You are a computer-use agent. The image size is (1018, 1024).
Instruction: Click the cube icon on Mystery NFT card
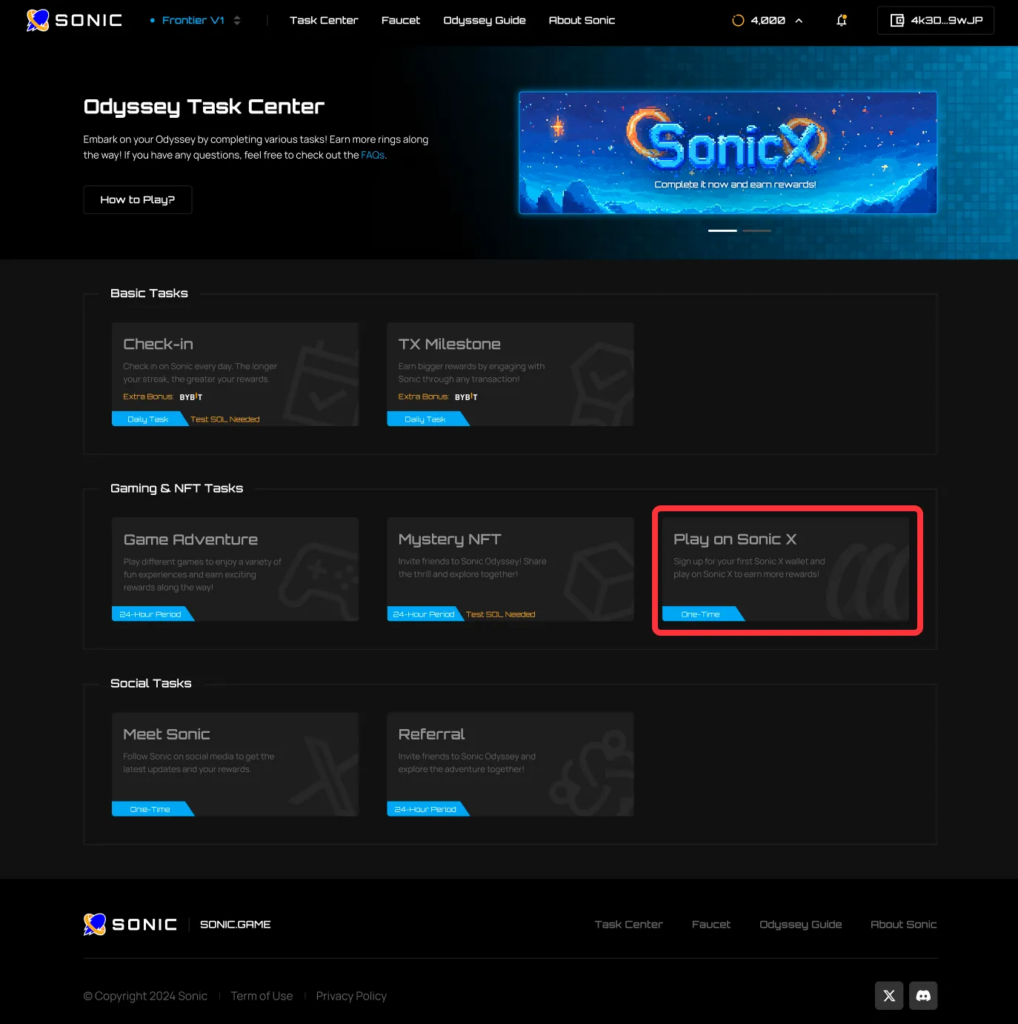(599, 580)
